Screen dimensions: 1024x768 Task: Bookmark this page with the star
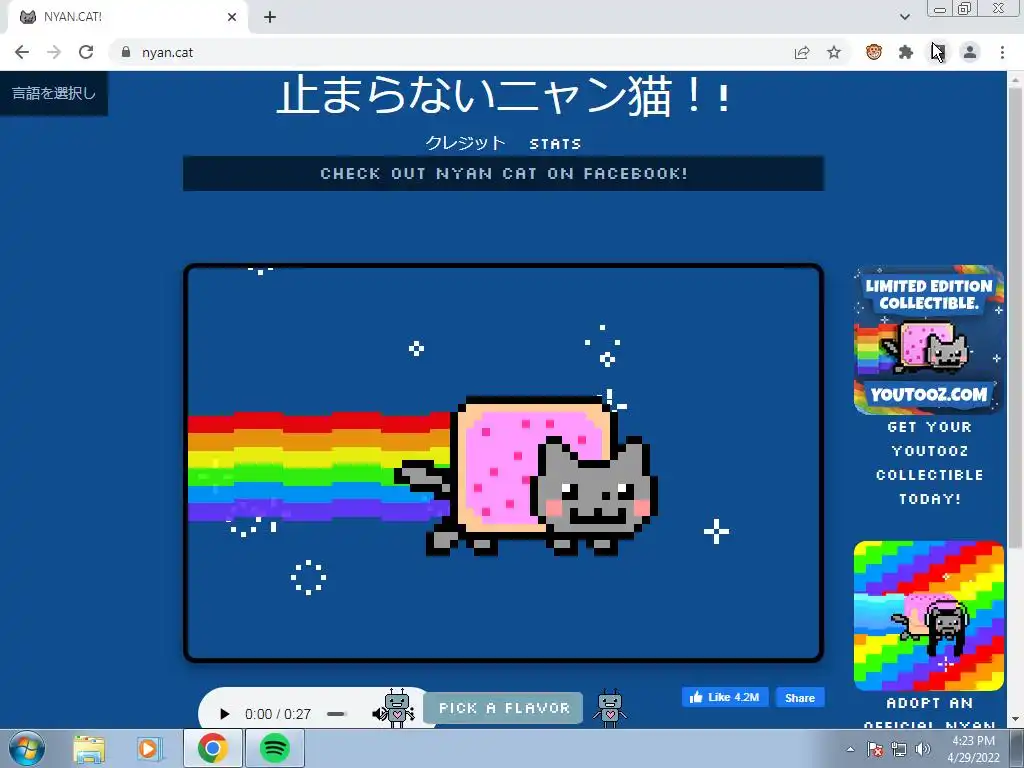click(834, 52)
